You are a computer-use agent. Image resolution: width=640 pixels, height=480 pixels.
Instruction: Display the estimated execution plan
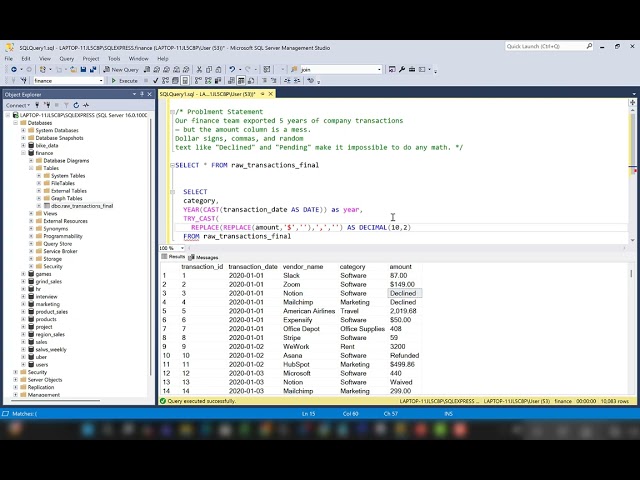(x=165, y=81)
